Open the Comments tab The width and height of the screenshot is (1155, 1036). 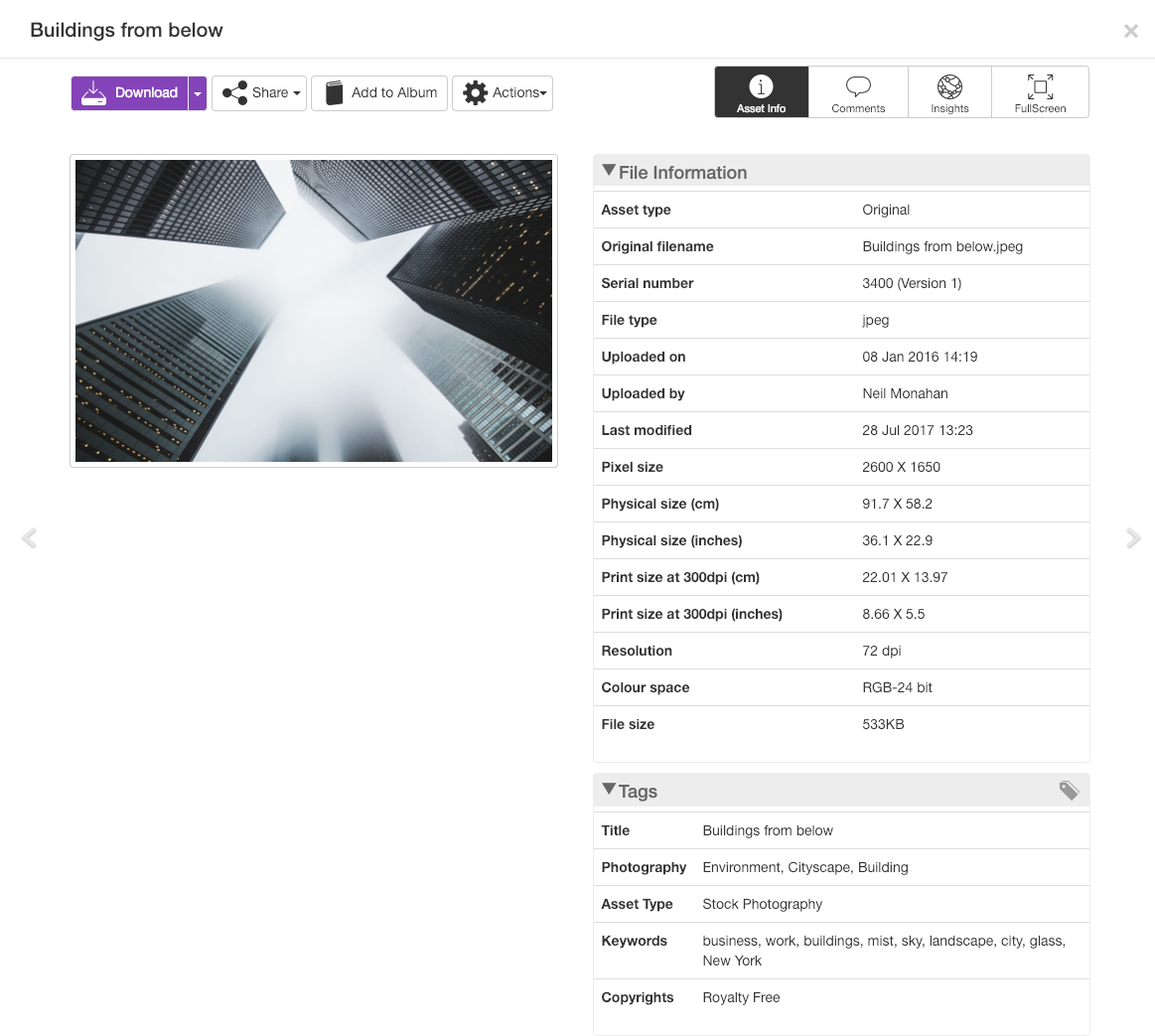[858, 92]
